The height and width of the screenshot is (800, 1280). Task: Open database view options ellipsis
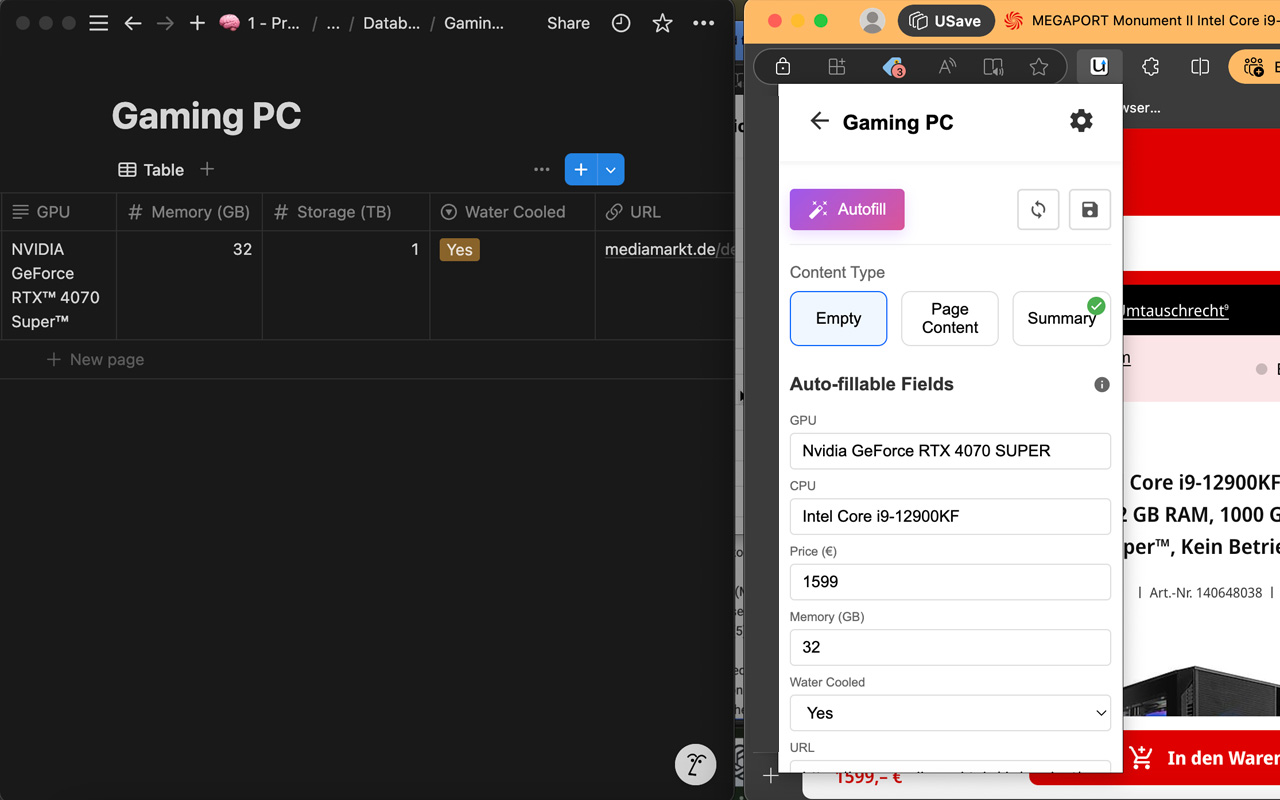(542, 170)
